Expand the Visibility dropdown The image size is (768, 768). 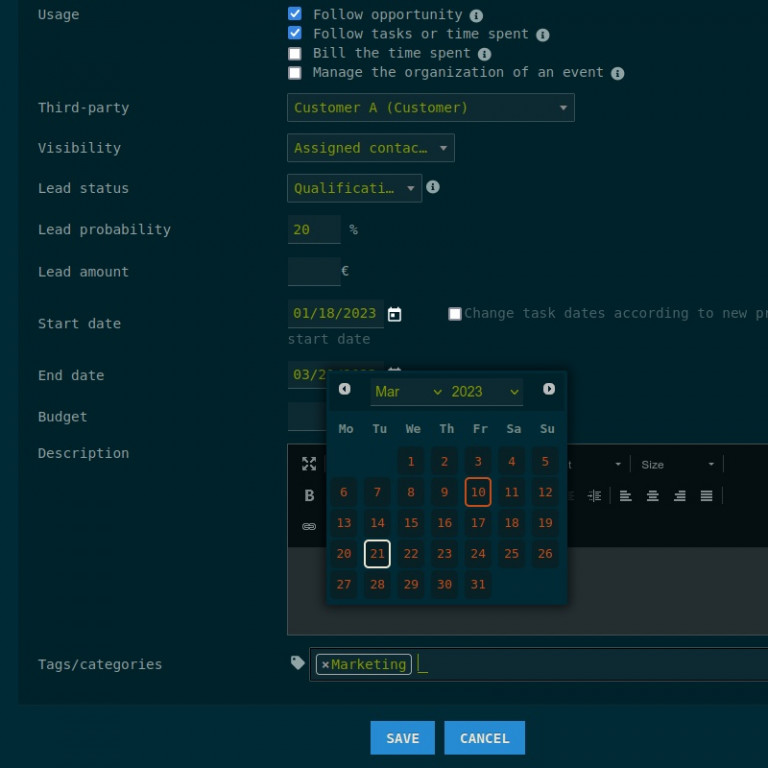[370, 148]
